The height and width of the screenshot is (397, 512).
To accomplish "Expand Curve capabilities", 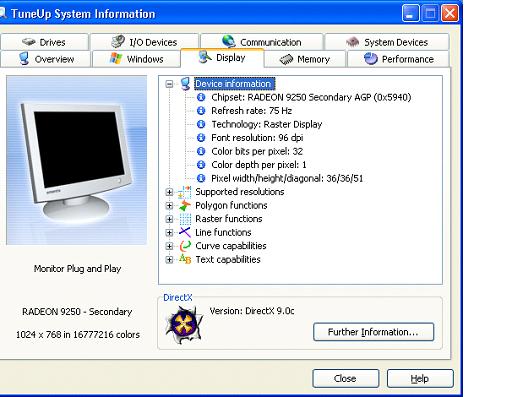I will pyautogui.click(x=169, y=246).
